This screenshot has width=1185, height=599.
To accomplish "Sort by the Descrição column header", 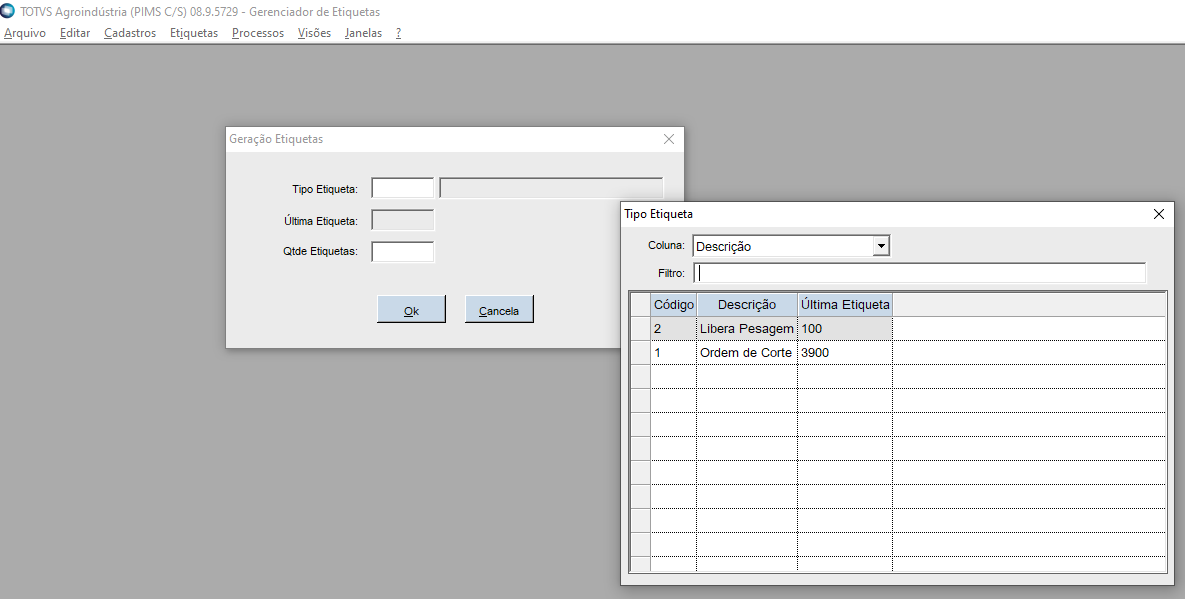I will coord(747,304).
